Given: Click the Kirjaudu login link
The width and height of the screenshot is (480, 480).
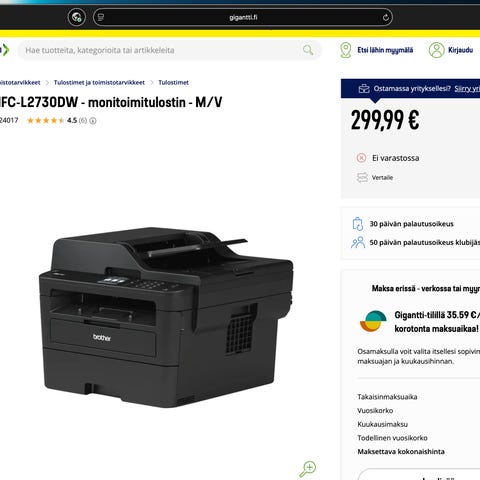Looking at the screenshot, I should coord(460,50).
